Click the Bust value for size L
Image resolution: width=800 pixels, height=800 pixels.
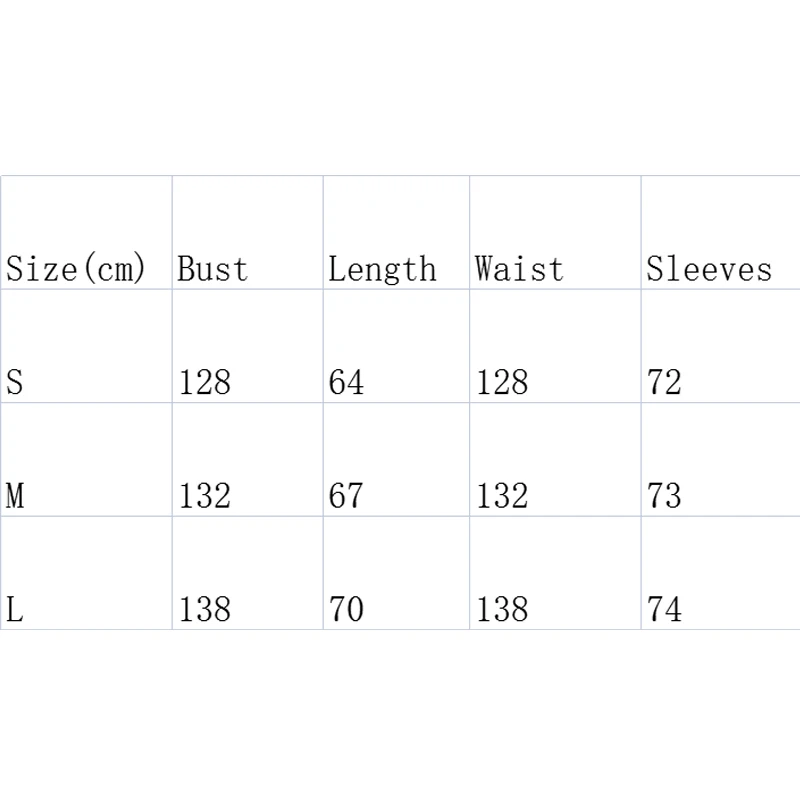205,608
